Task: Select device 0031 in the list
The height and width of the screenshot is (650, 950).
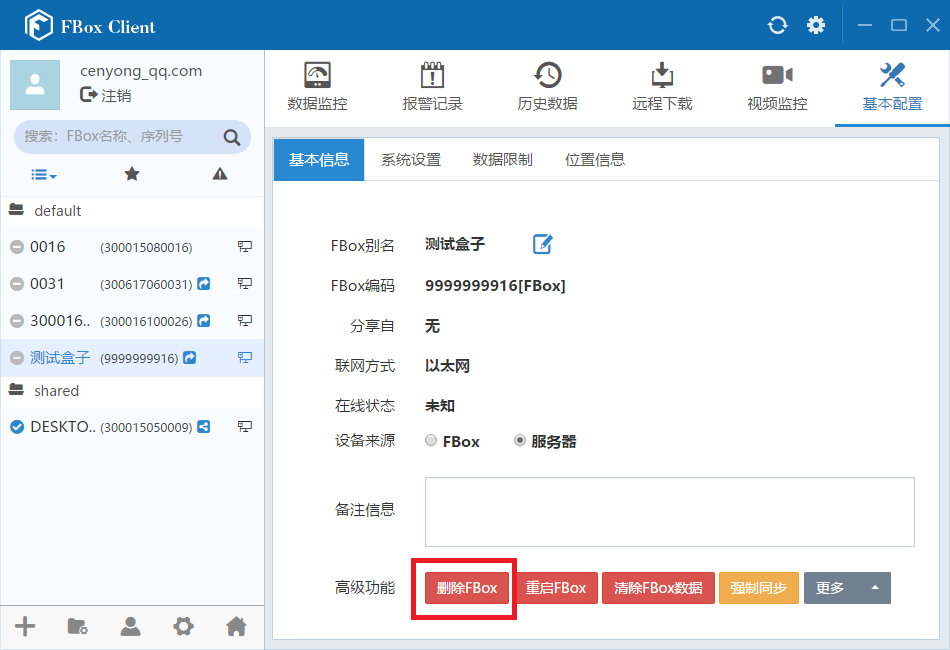Action: 132,284
